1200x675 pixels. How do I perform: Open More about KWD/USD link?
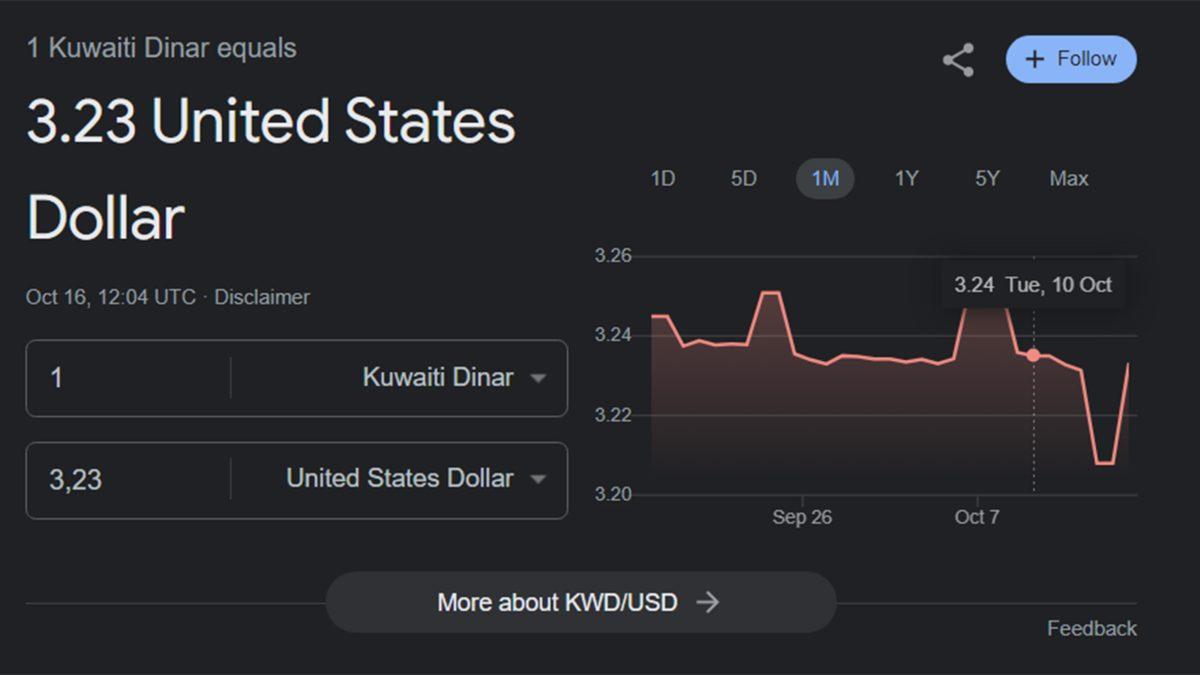pyautogui.click(x=557, y=602)
